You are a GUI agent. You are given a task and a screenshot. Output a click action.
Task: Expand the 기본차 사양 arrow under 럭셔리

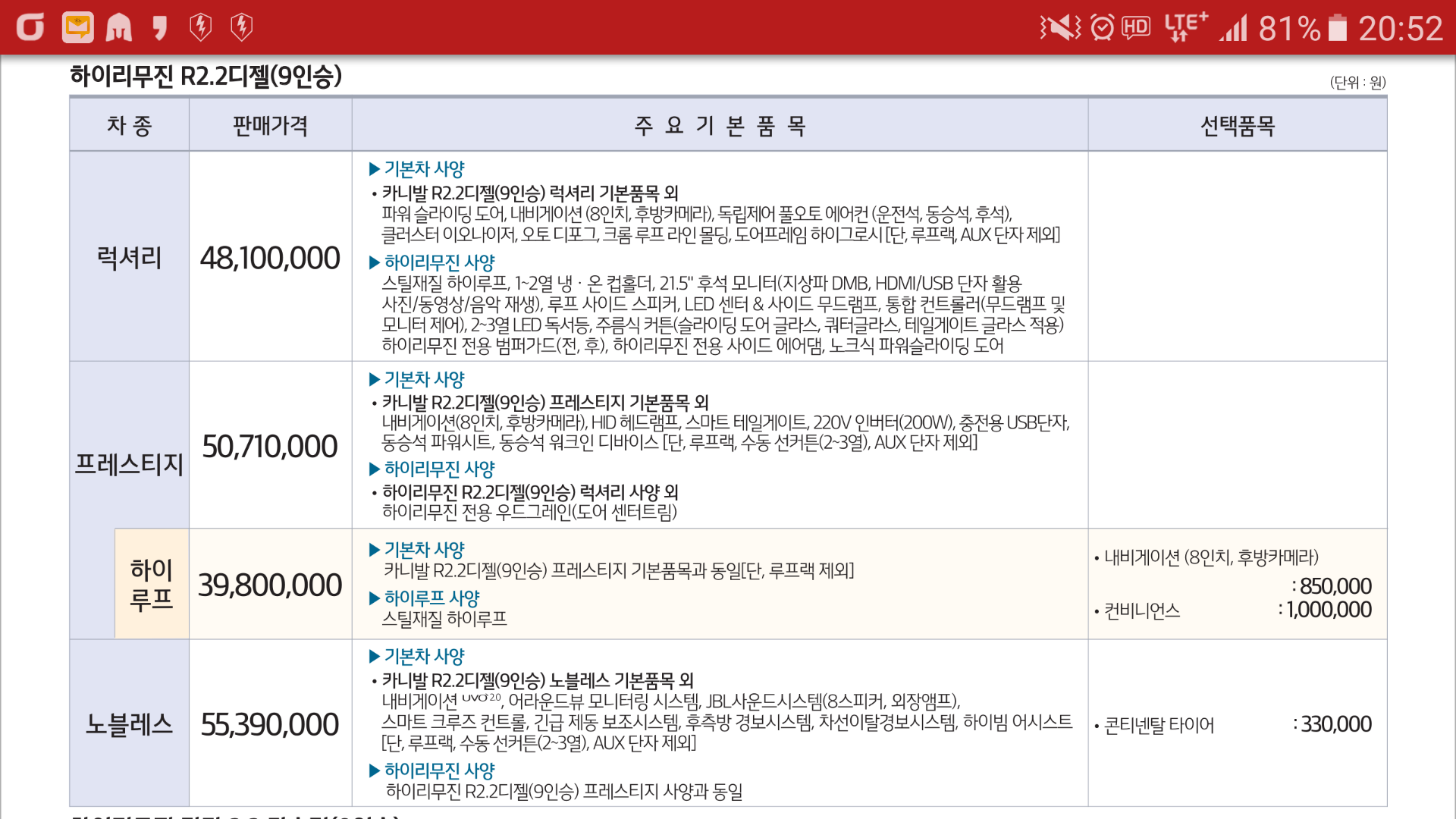click(374, 168)
